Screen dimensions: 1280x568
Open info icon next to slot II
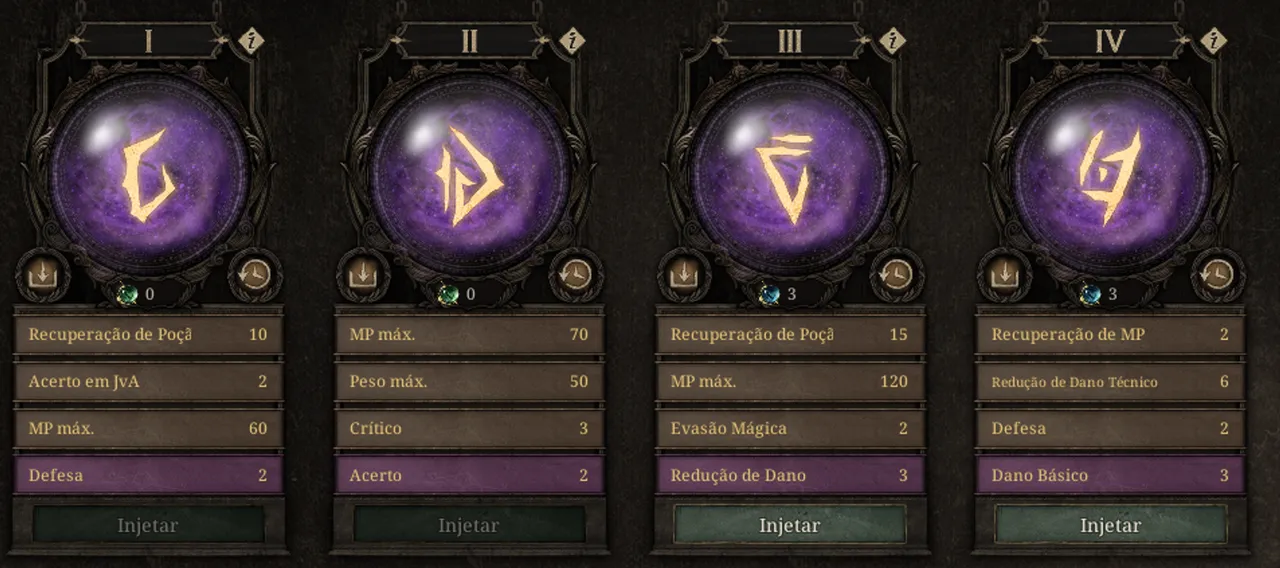[x=571, y=42]
